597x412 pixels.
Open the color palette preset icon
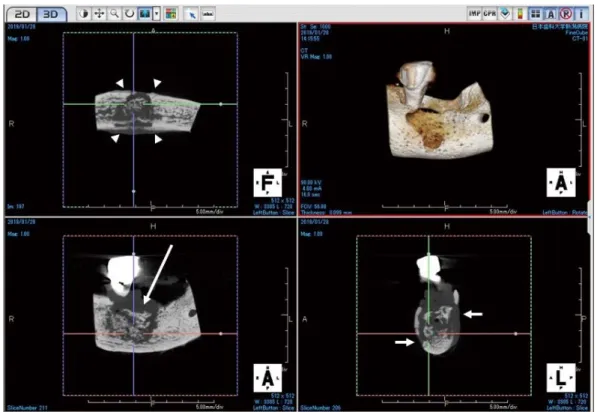pyautogui.click(x=171, y=14)
